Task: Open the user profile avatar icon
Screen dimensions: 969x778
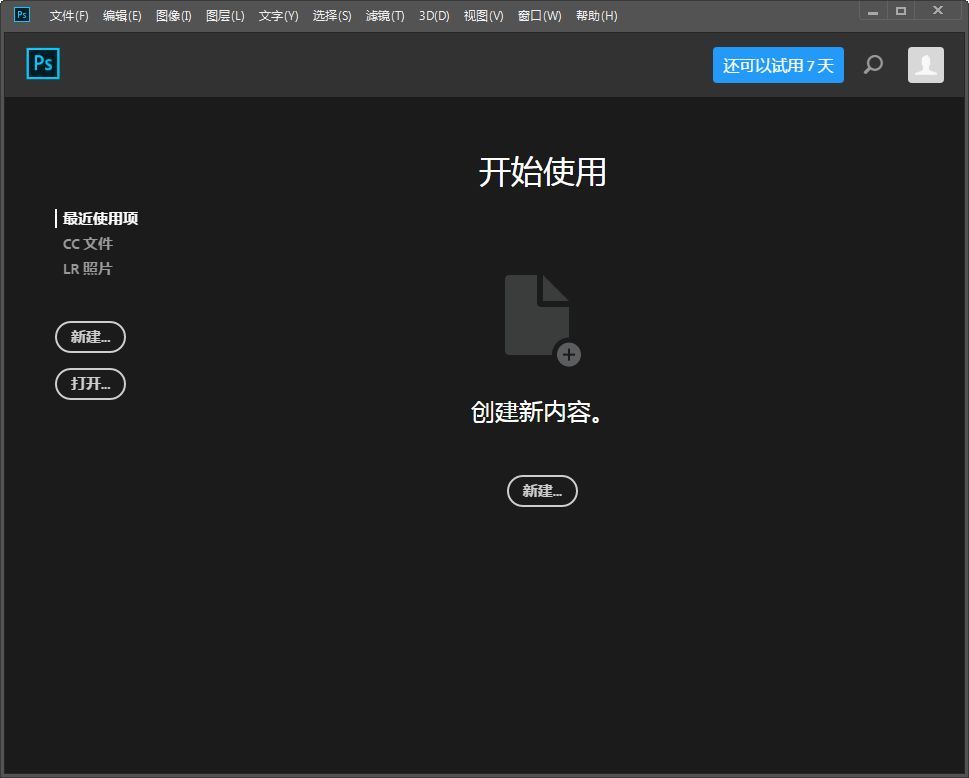Action: tap(926, 65)
